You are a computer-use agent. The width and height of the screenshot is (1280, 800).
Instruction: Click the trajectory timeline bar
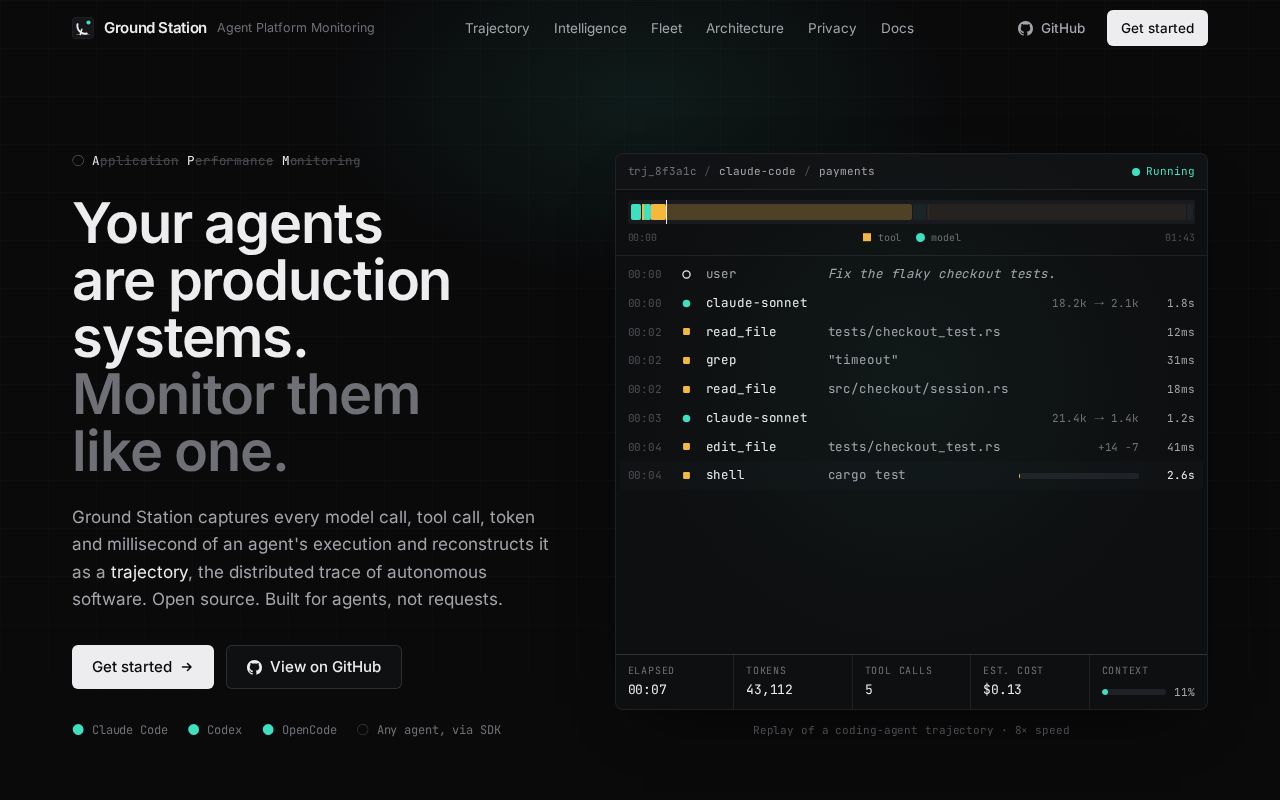click(911, 212)
